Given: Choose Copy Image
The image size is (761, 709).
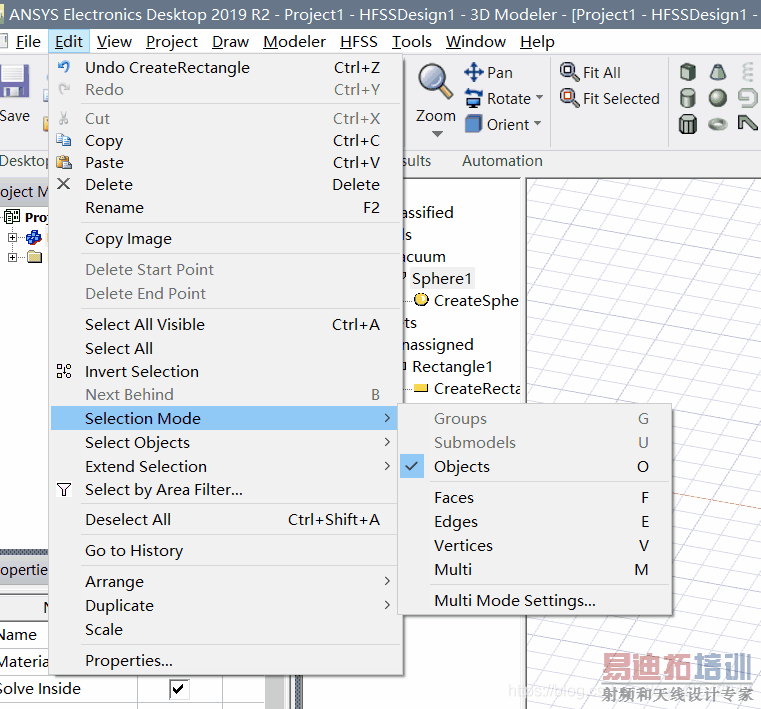Looking at the screenshot, I should (226, 238).
